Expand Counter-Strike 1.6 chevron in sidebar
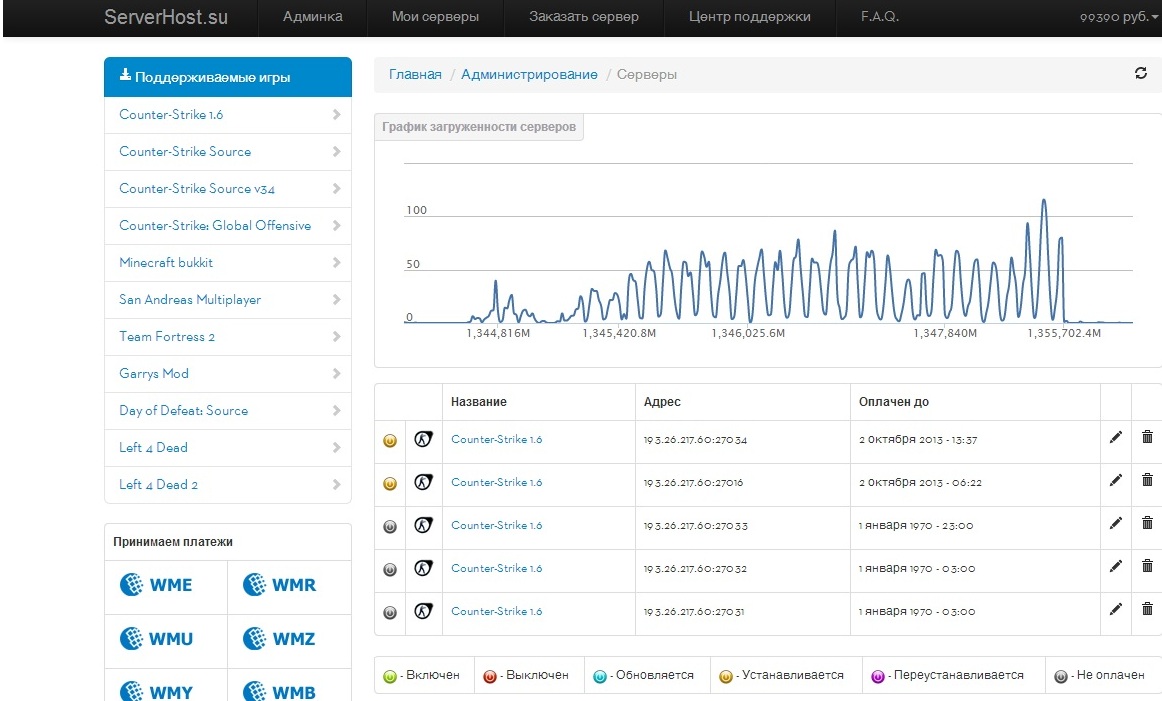The width and height of the screenshot is (1162, 701). 336,114
